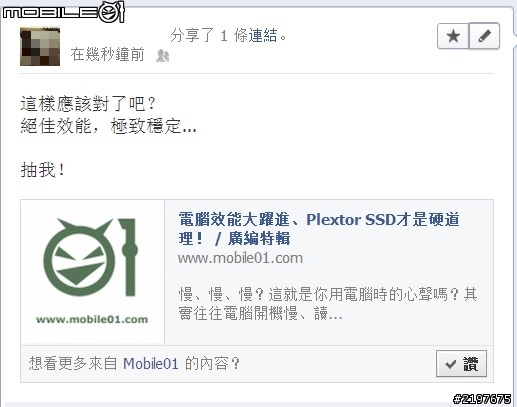Click the www.mobile01.com caption under the logo
517x407 pixels.
(92, 319)
